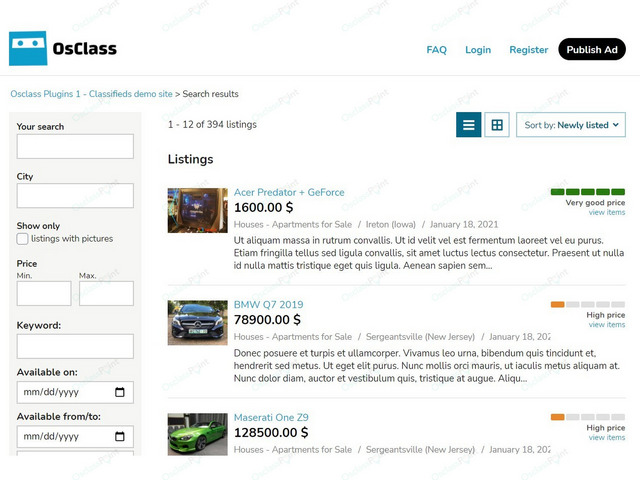Open calendar picker for Available from/to

tap(120, 436)
